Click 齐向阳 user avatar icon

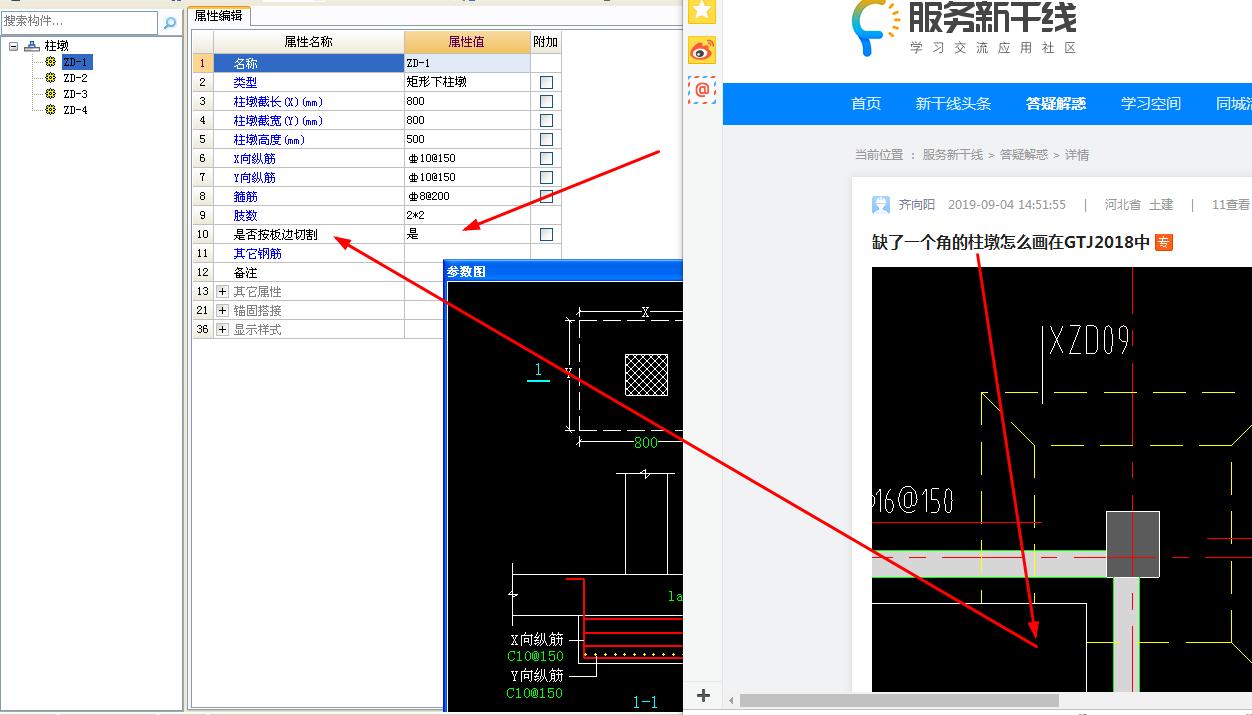coord(881,205)
